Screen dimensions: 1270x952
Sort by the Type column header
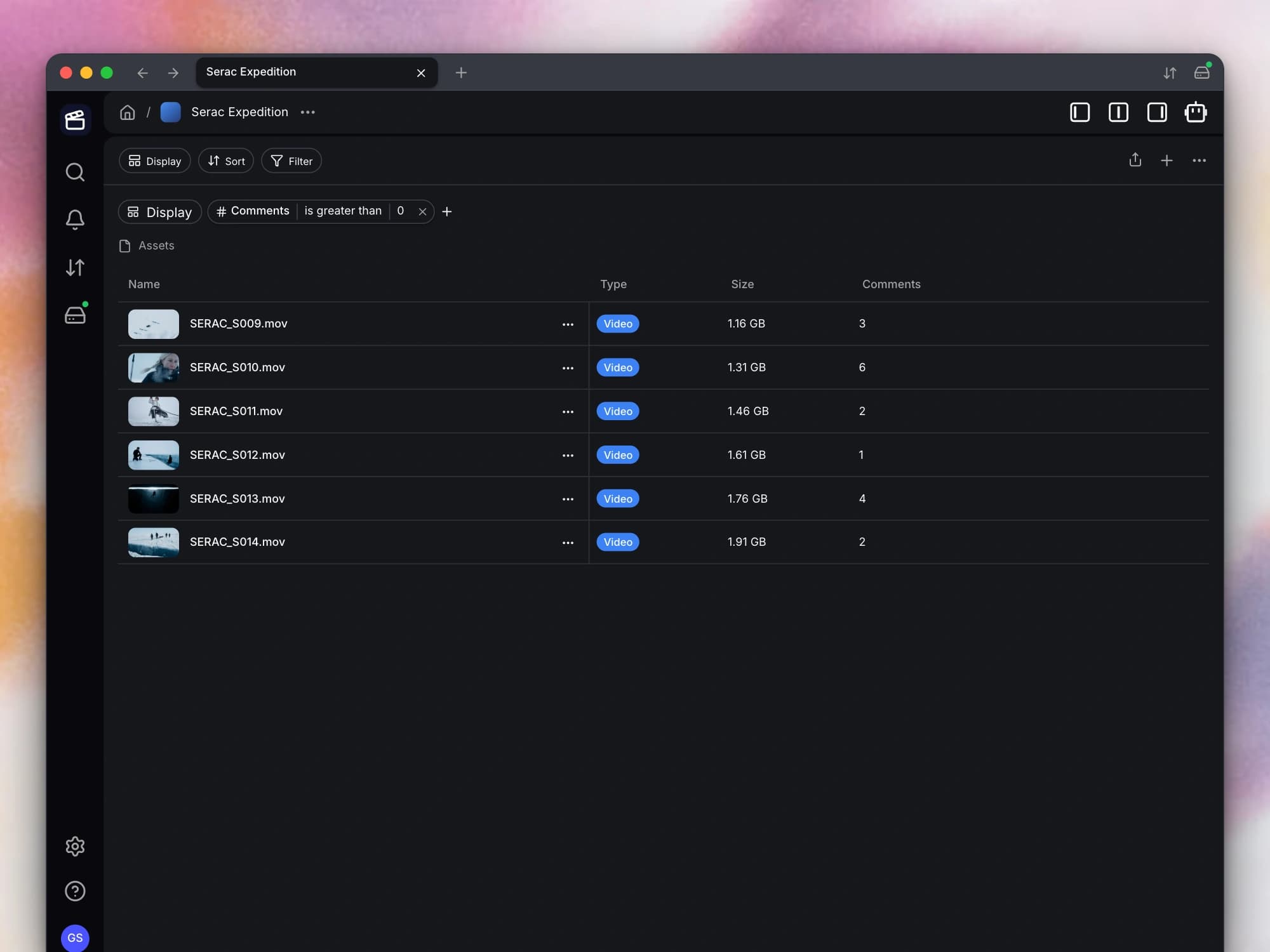613,284
